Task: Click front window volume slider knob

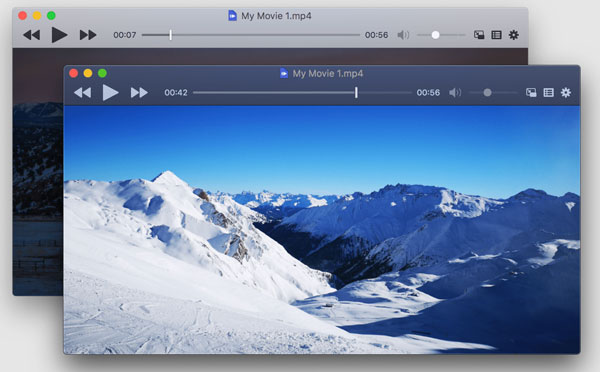Action: coord(487,93)
